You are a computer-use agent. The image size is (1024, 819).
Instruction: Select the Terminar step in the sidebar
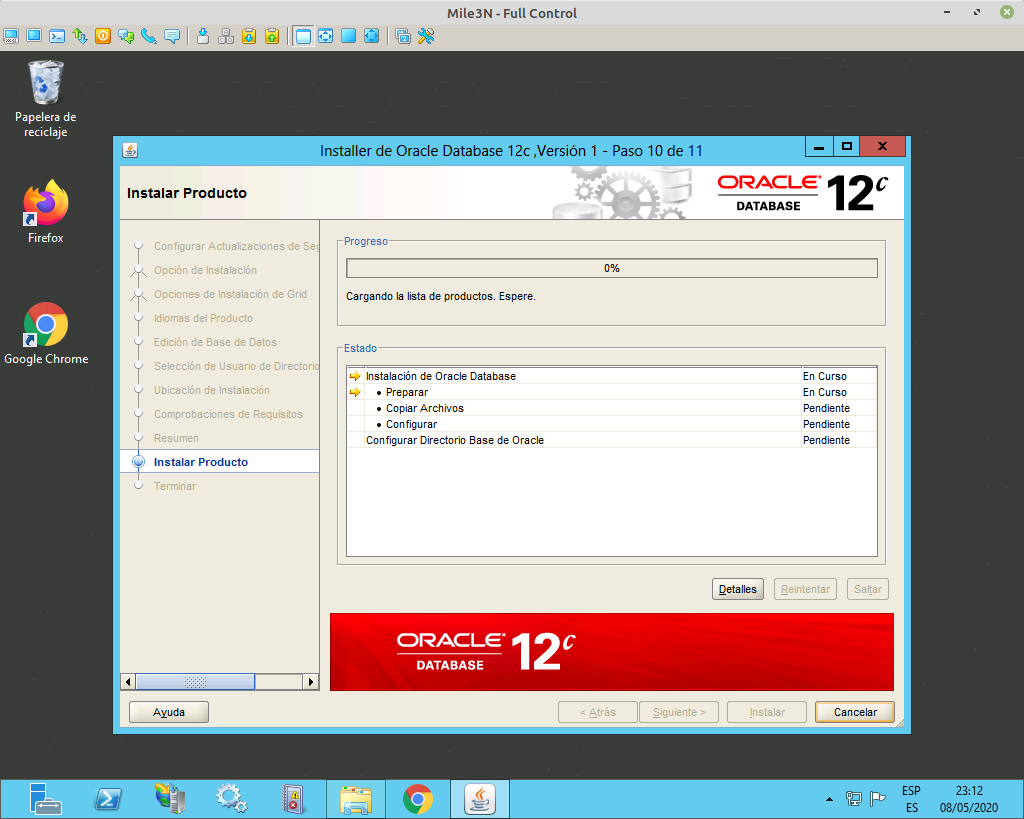[x=175, y=486]
